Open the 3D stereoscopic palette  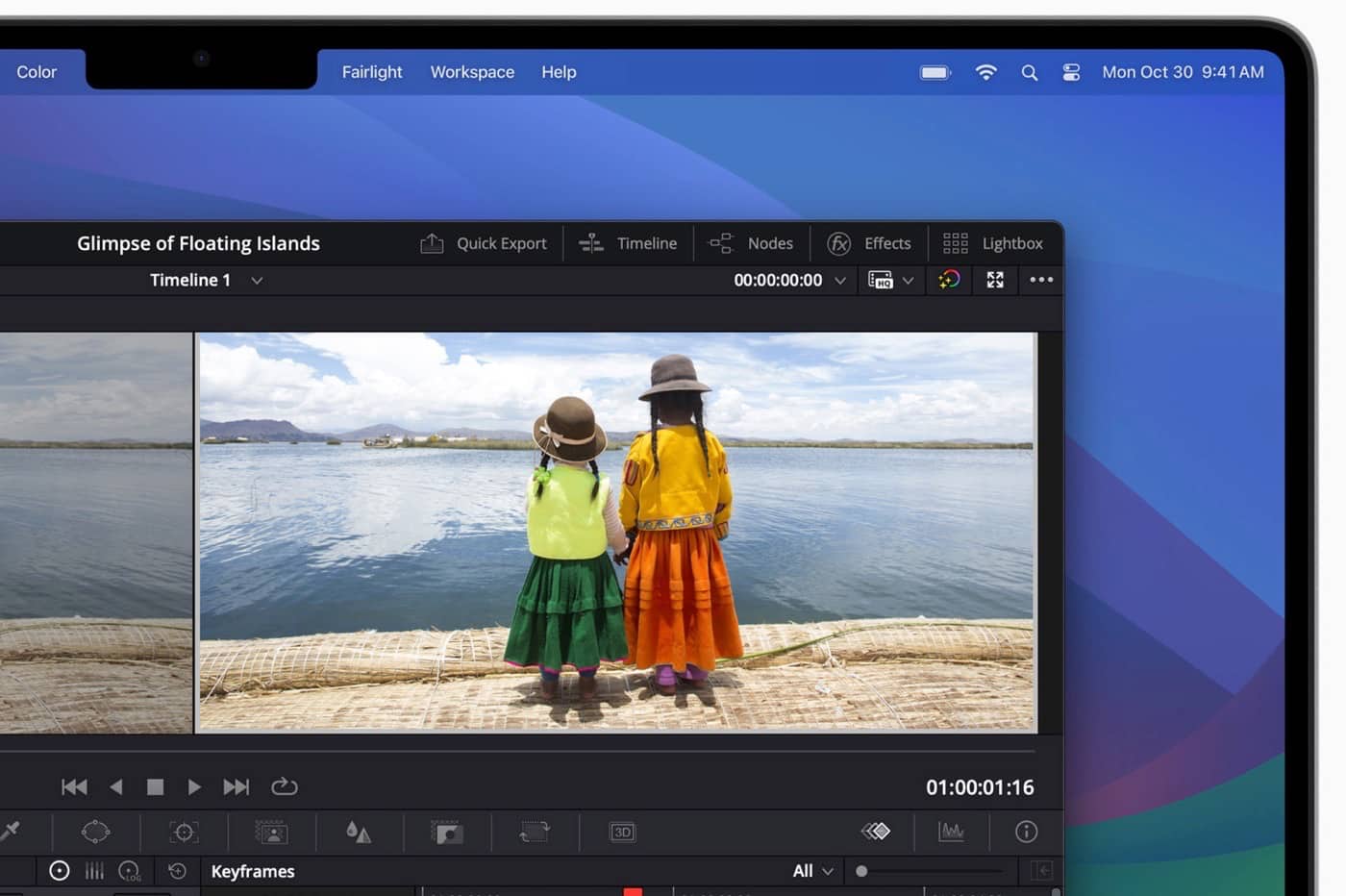coord(622,832)
